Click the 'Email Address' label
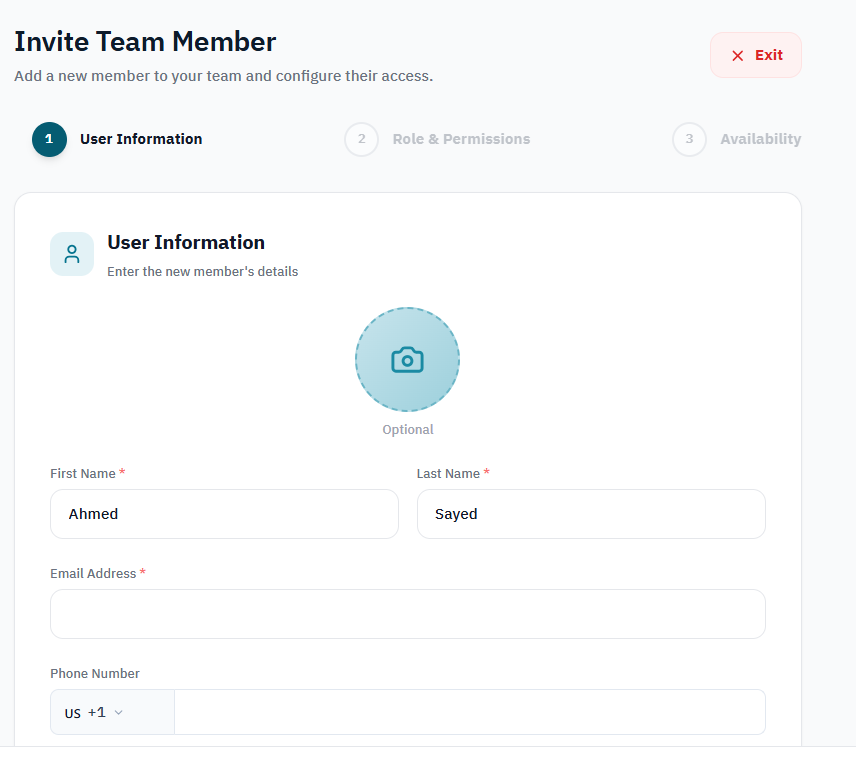Viewport: 856px width, 782px height. 93,573
